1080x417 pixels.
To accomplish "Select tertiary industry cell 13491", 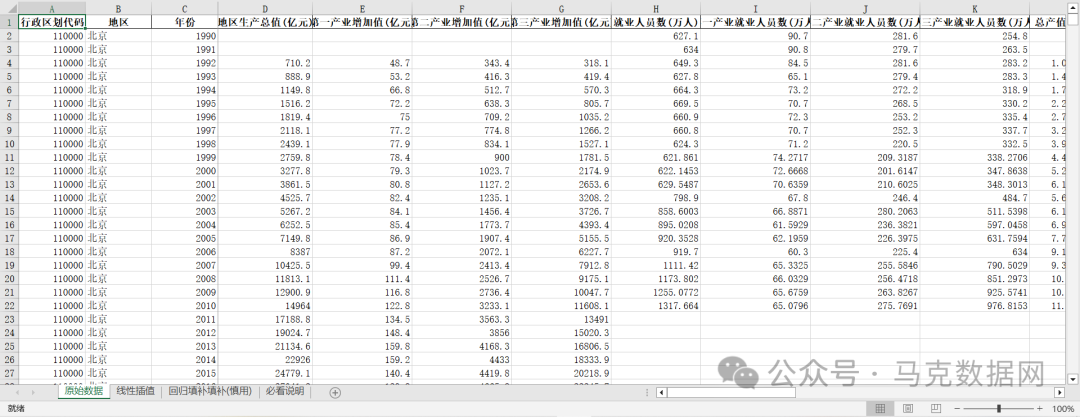I will point(561,319).
